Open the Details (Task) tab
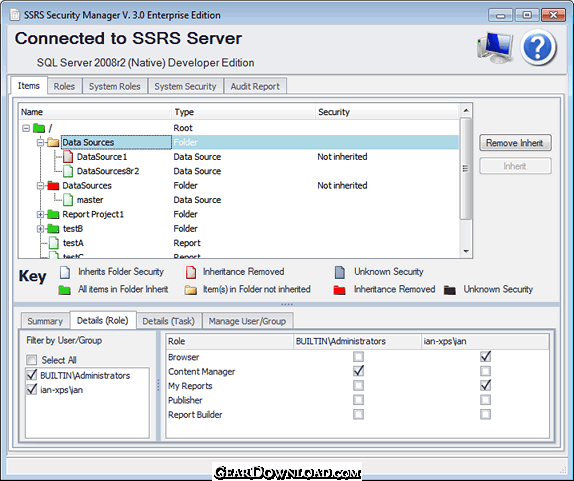This screenshot has height=481, width=574. coord(168,321)
